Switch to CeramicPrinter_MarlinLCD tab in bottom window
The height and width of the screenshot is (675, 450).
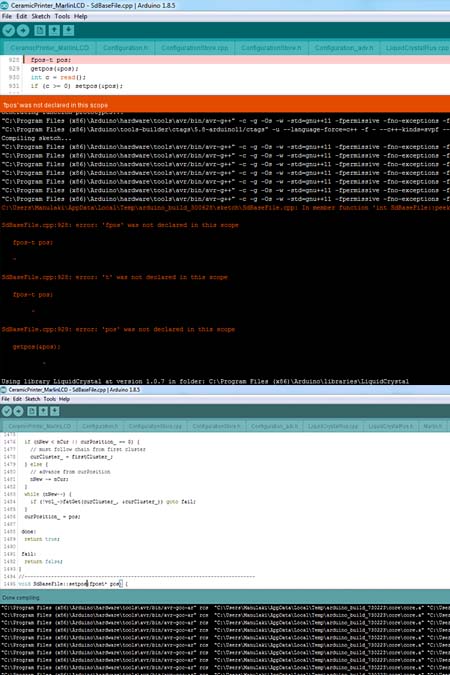(40, 426)
